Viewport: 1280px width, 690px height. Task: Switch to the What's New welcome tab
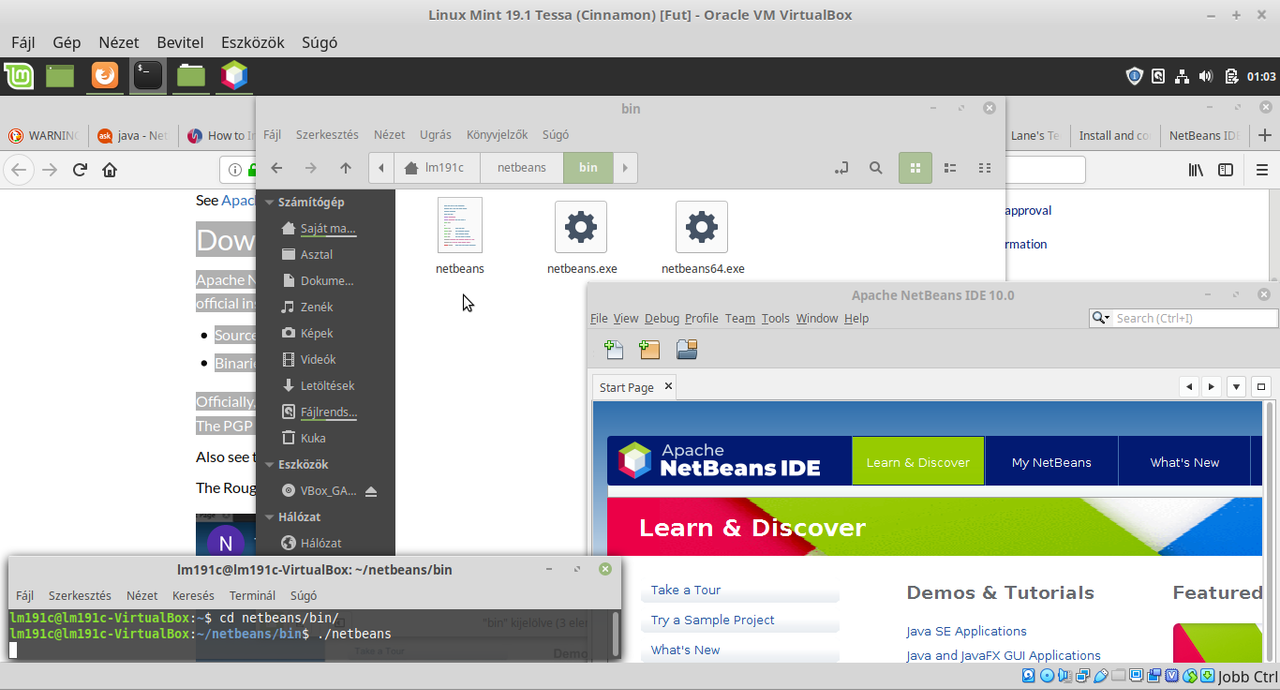(x=1184, y=462)
